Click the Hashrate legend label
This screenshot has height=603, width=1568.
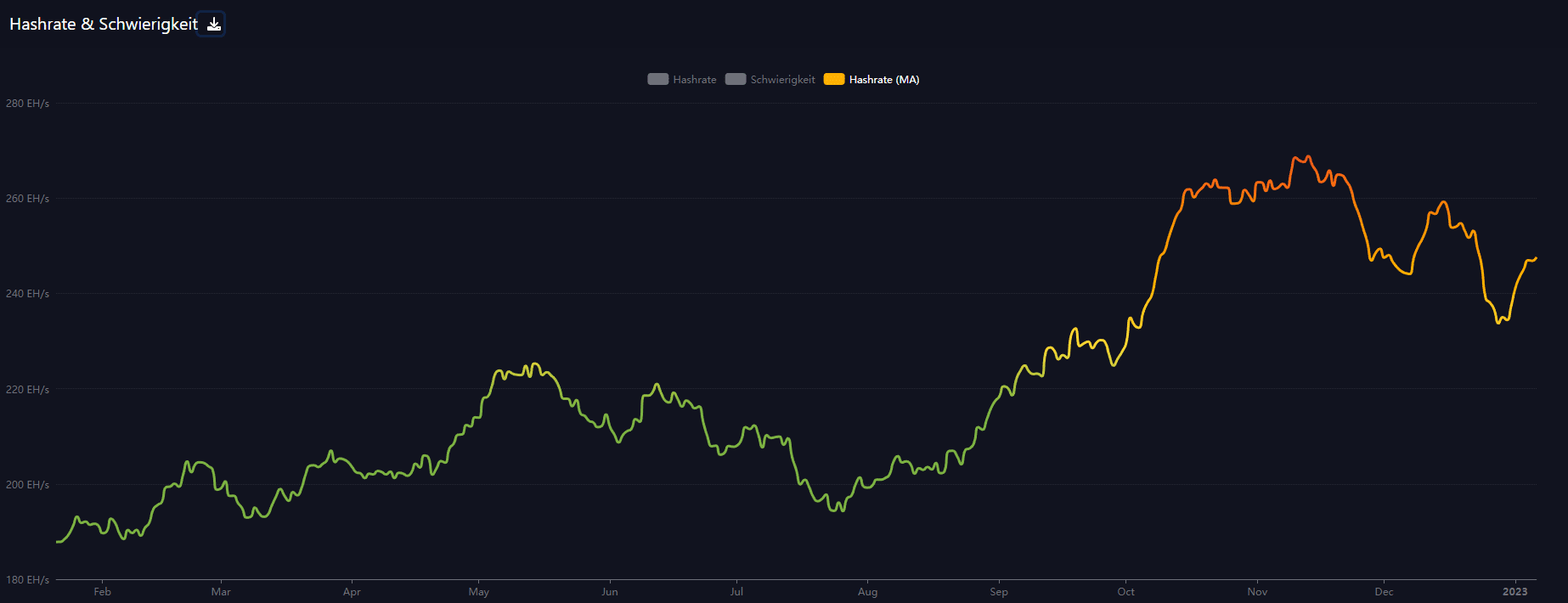[694, 80]
